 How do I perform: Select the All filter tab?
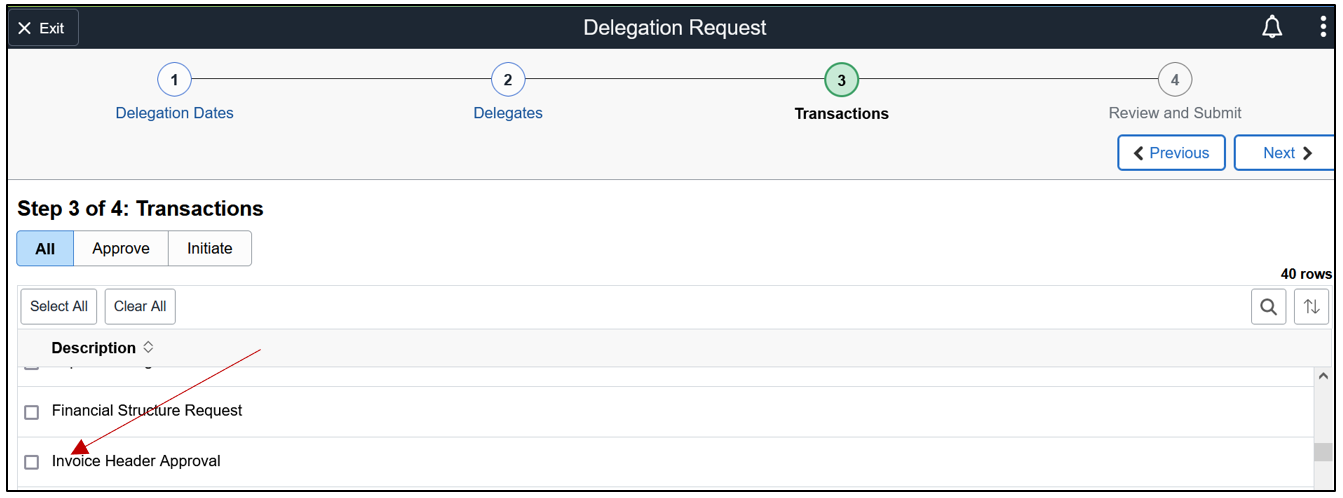pyautogui.click(x=45, y=249)
